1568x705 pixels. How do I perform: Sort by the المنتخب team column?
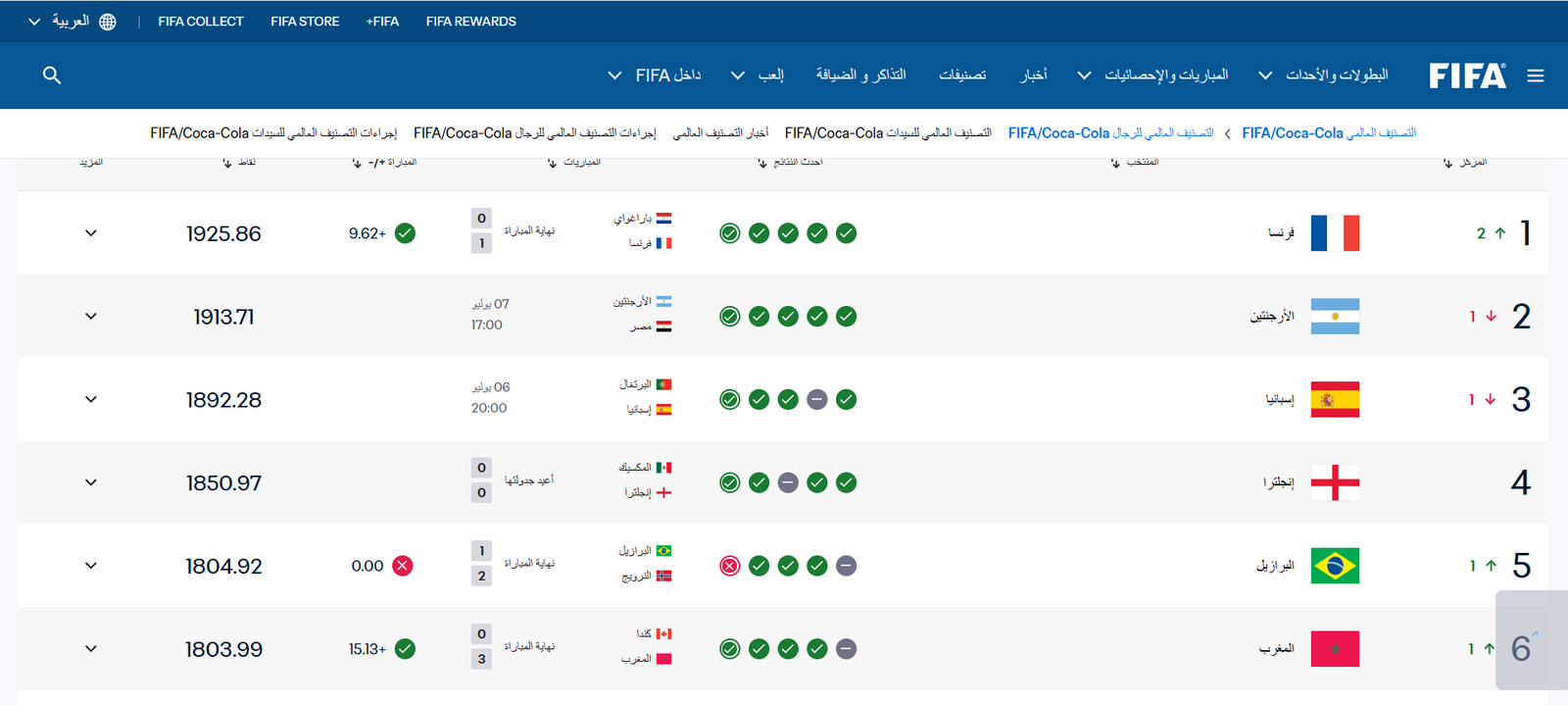pyautogui.click(x=1135, y=162)
